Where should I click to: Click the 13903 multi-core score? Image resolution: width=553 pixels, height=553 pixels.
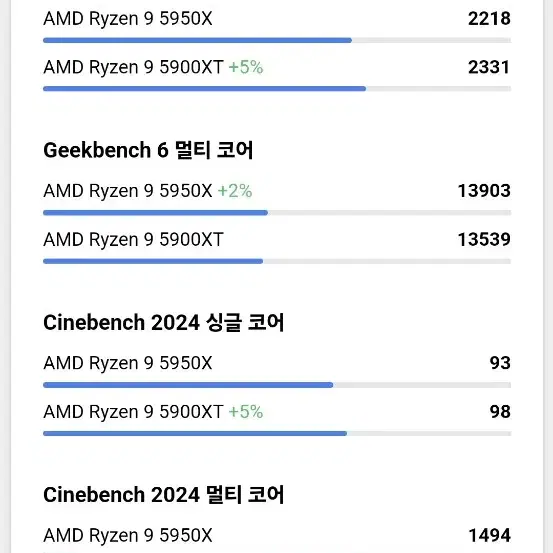(484, 191)
